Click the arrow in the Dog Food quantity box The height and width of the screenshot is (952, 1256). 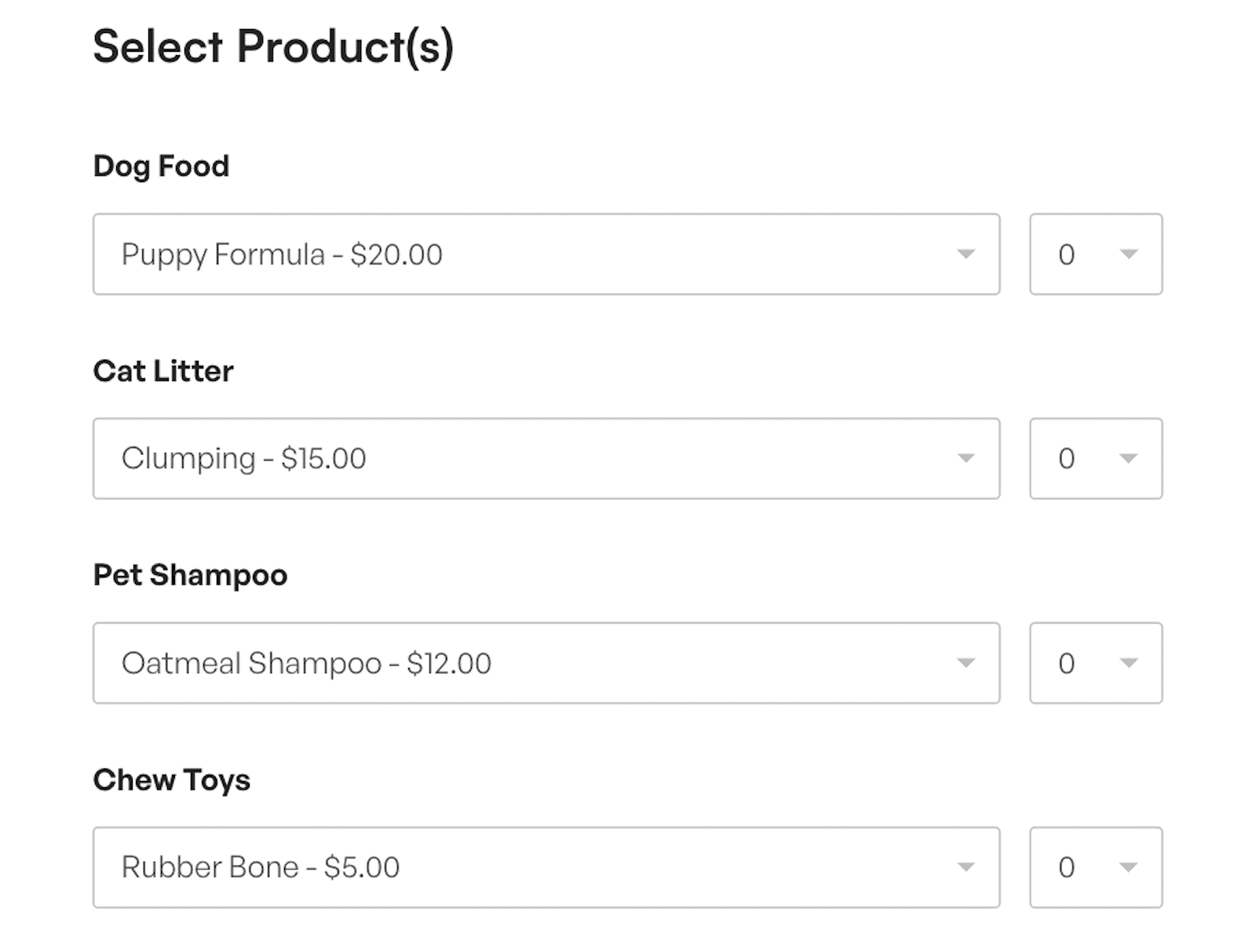pos(1129,254)
